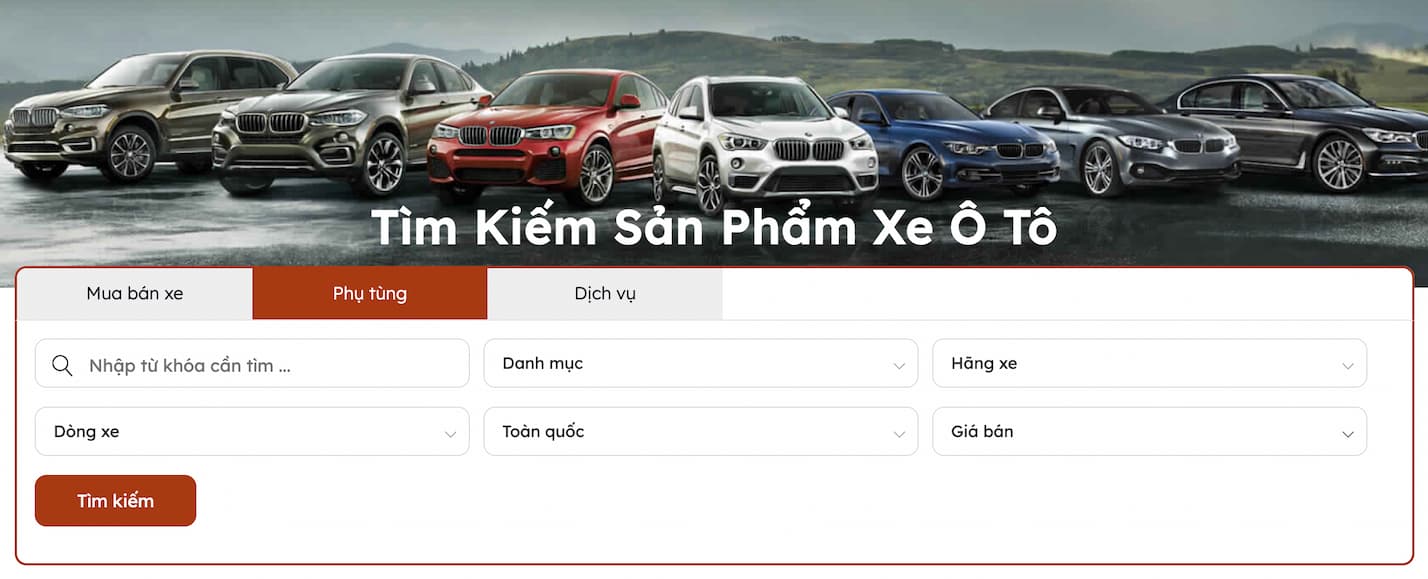This screenshot has width=1428, height=579.
Task: Click the Giá bán dropdown chevron arrow
Action: tap(1348, 434)
